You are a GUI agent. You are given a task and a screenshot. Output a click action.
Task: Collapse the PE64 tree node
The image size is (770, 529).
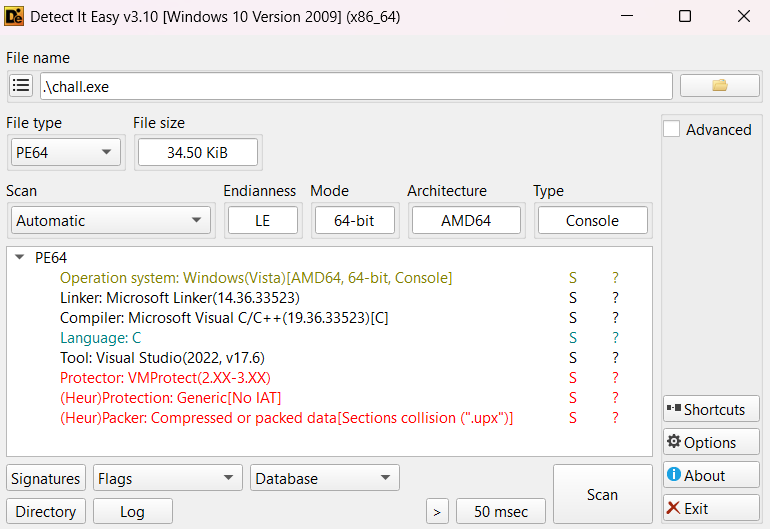(x=20, y=258)
